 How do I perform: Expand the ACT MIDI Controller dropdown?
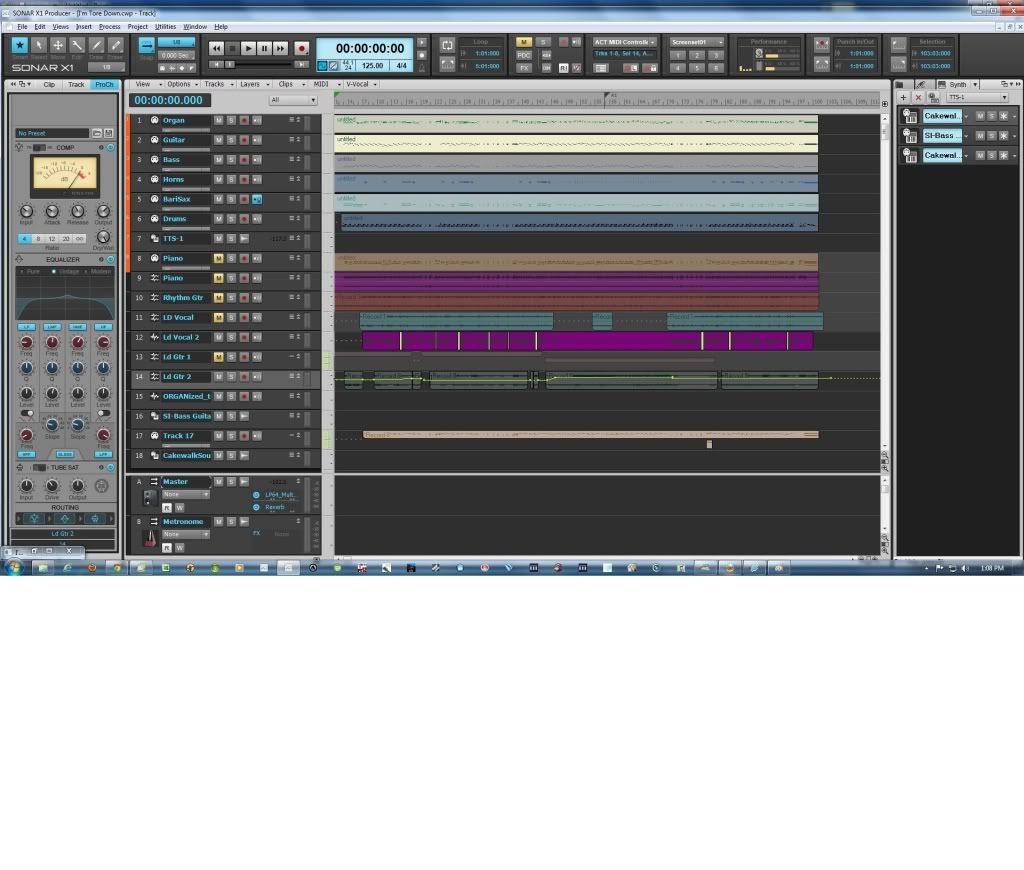[x=623, y=42]
